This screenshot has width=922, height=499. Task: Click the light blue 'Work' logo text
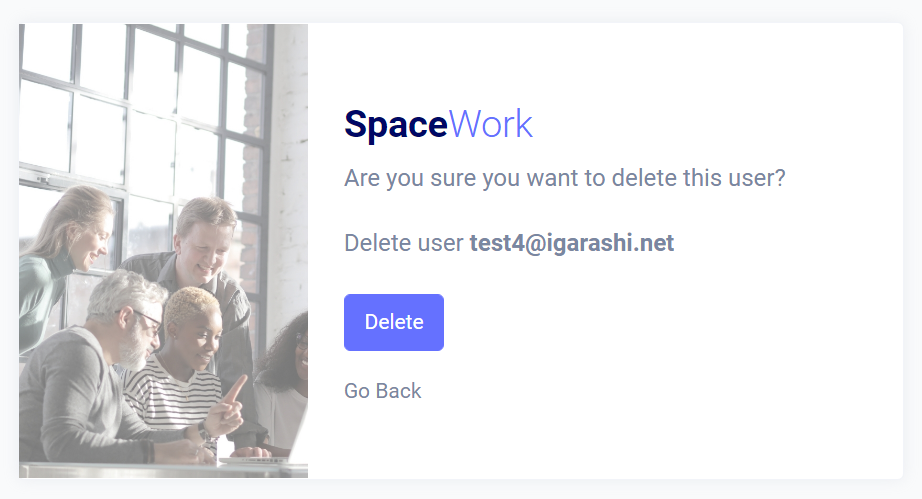pos(491,125)
